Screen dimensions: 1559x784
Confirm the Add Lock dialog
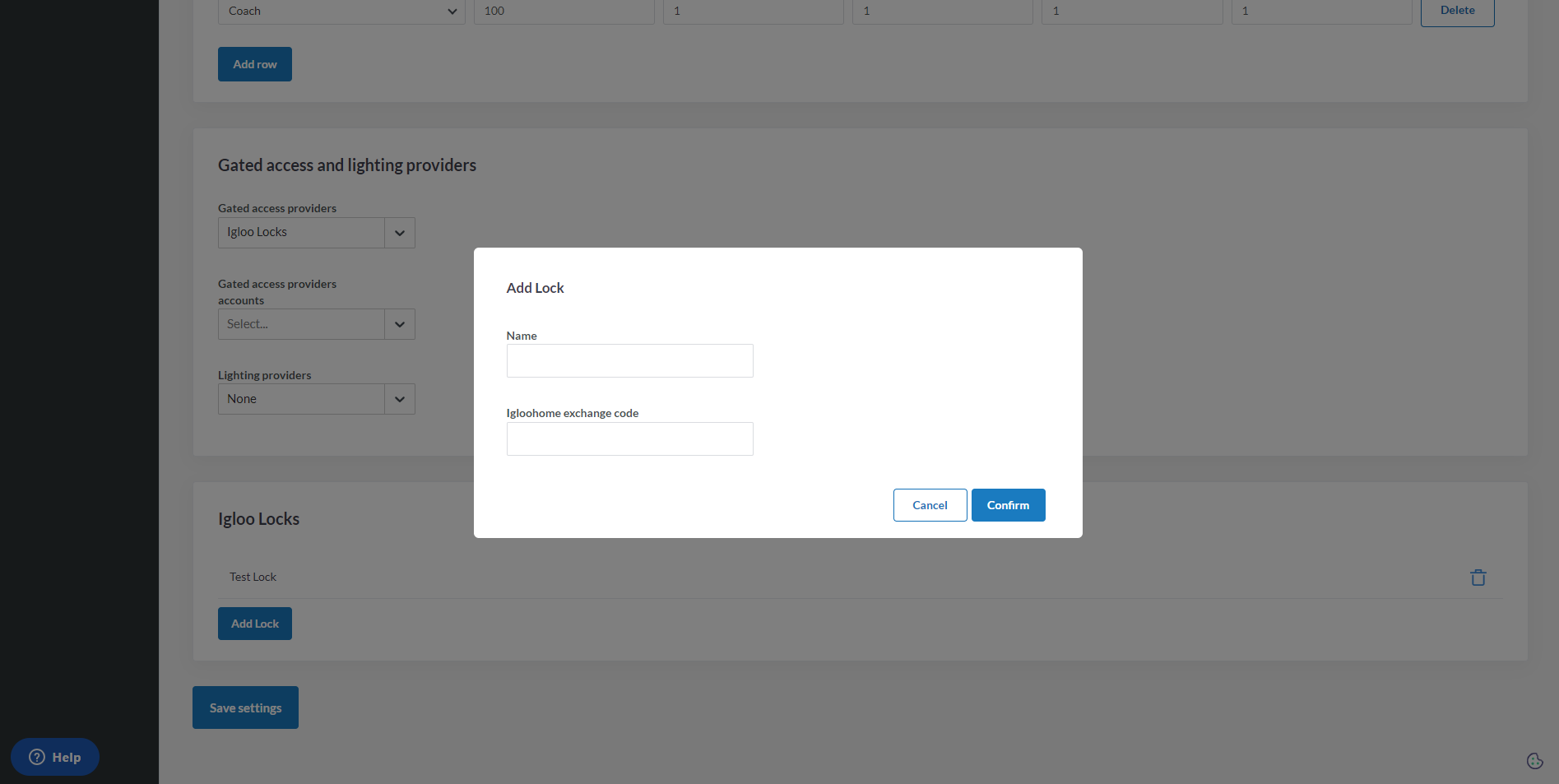coord(1008,505)
